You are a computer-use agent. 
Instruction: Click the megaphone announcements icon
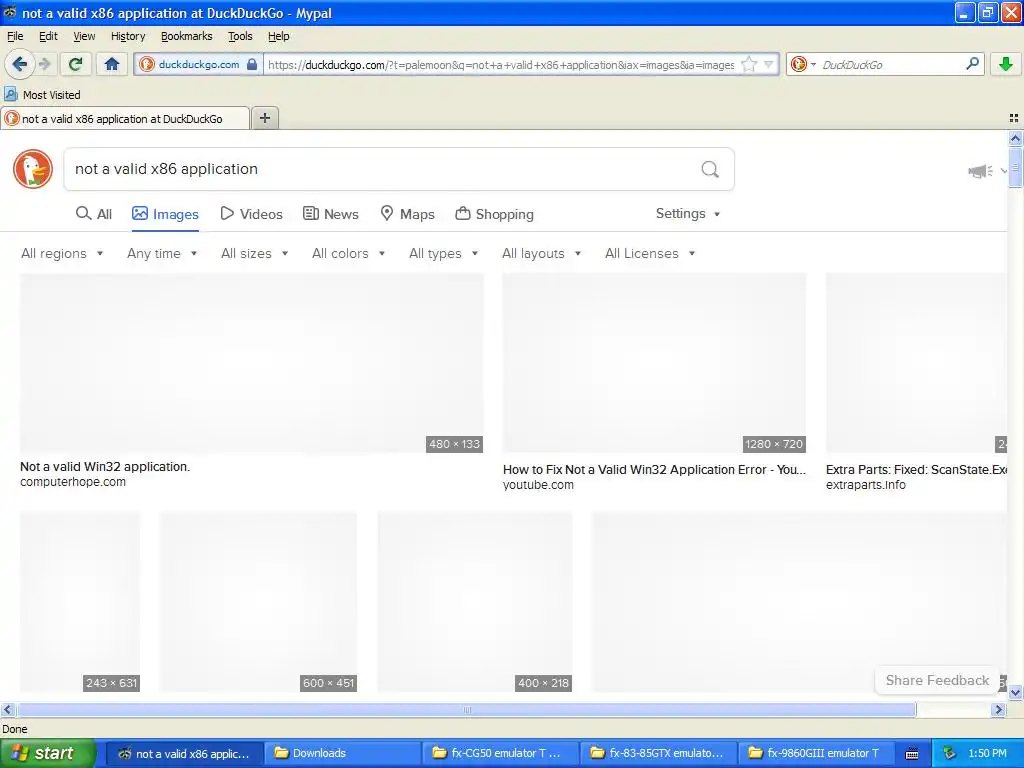980,171
